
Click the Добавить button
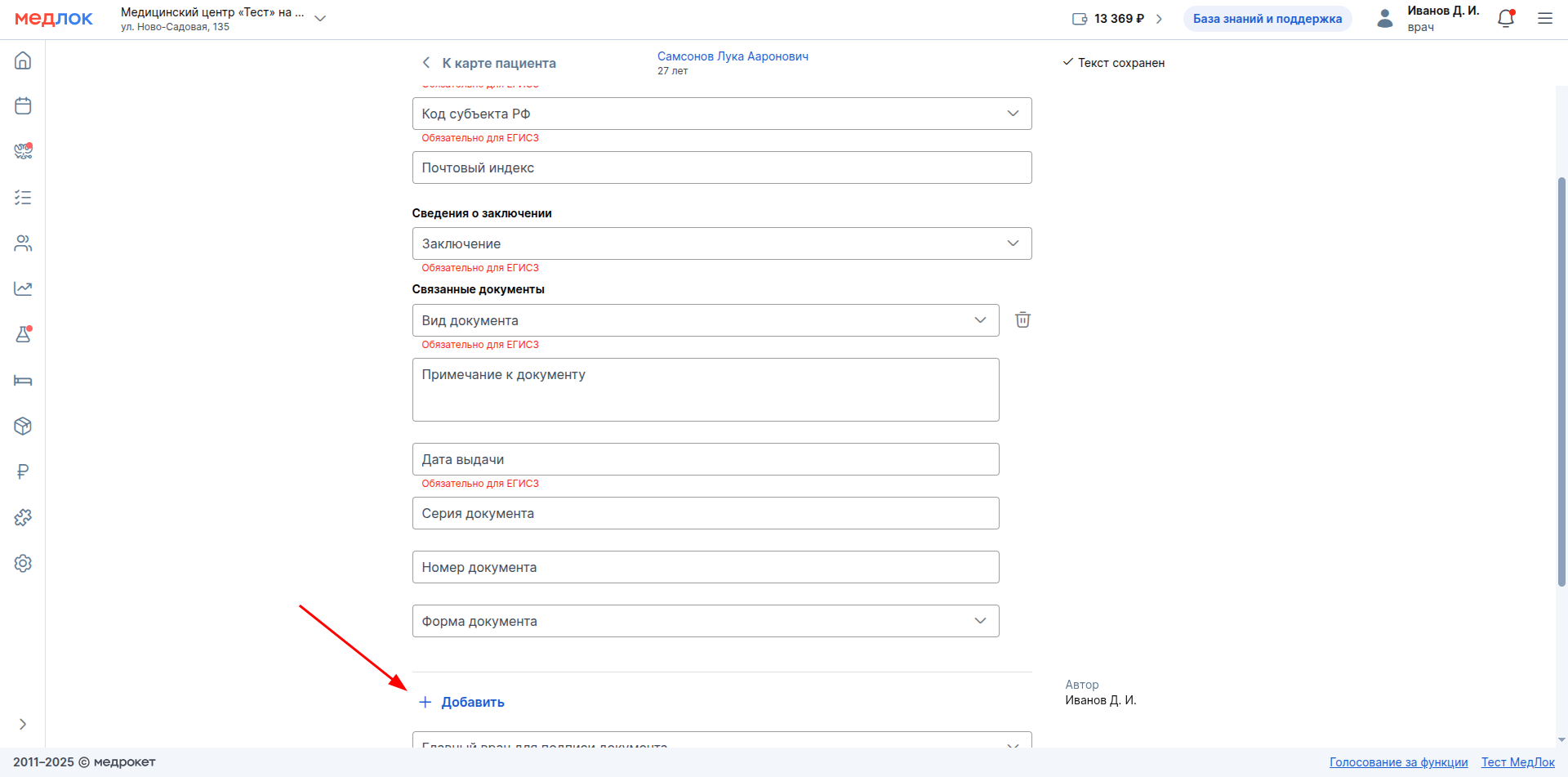(462, 702)
